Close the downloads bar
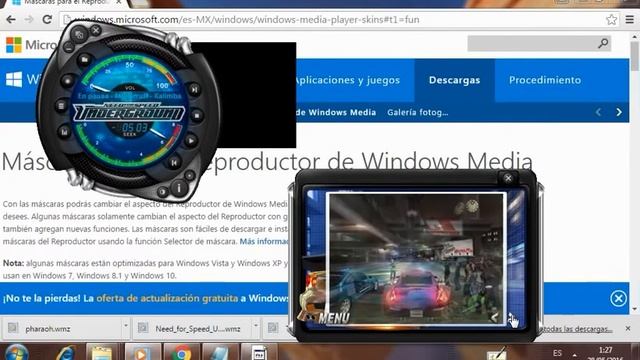The height and width of the screenshot is (360, 640). (628, 328)
